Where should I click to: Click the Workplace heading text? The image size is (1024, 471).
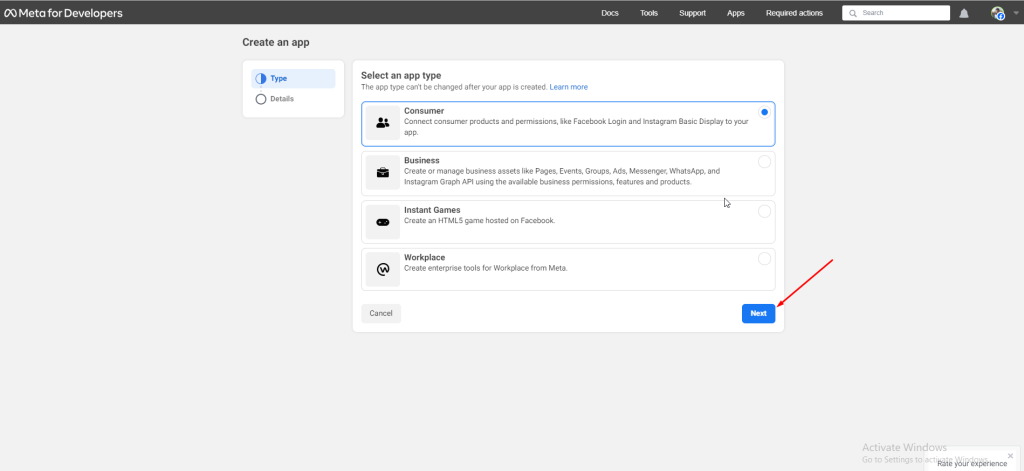click(x=424, y=257)
